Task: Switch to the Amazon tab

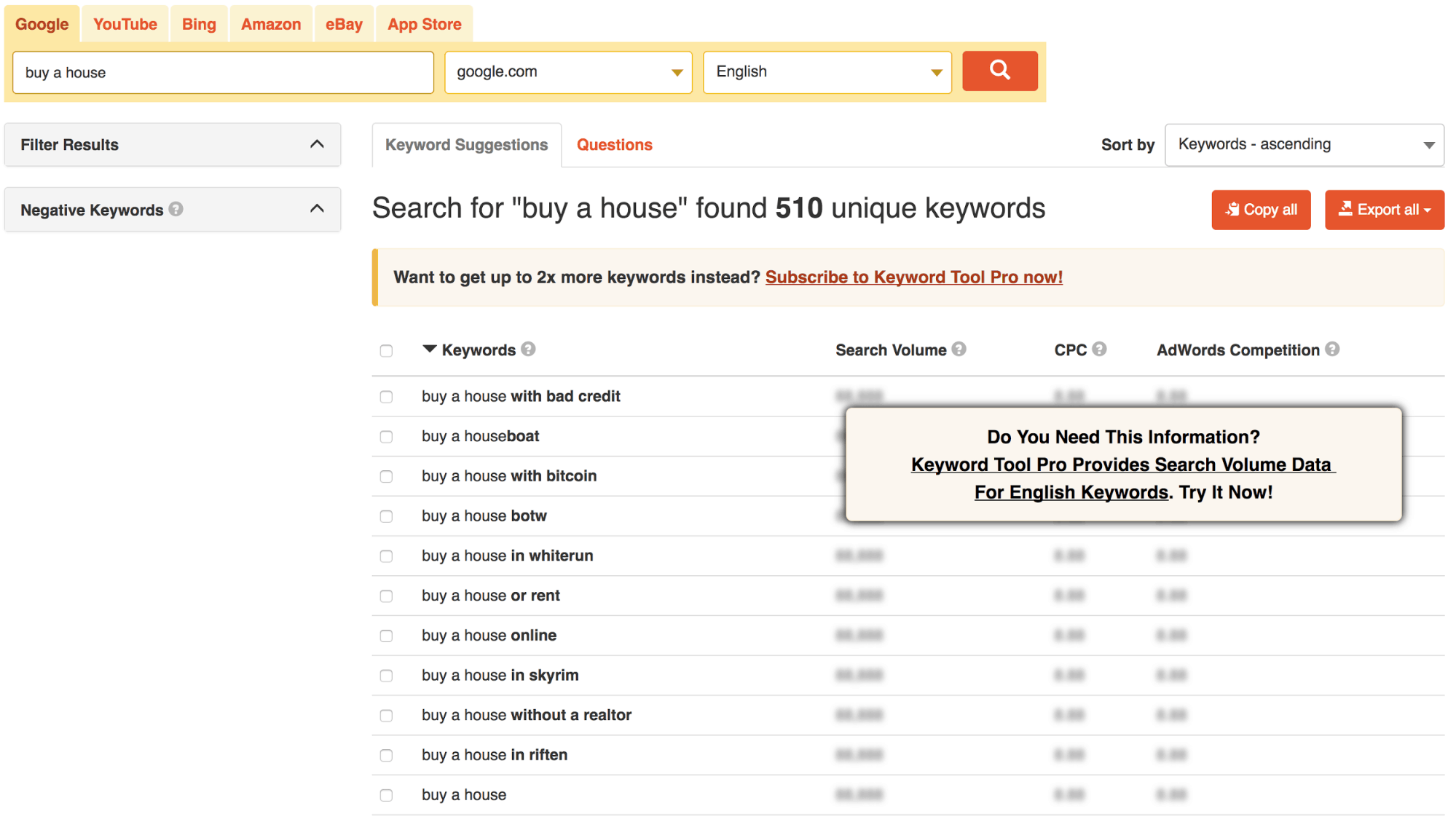Action: click(271, 24)
